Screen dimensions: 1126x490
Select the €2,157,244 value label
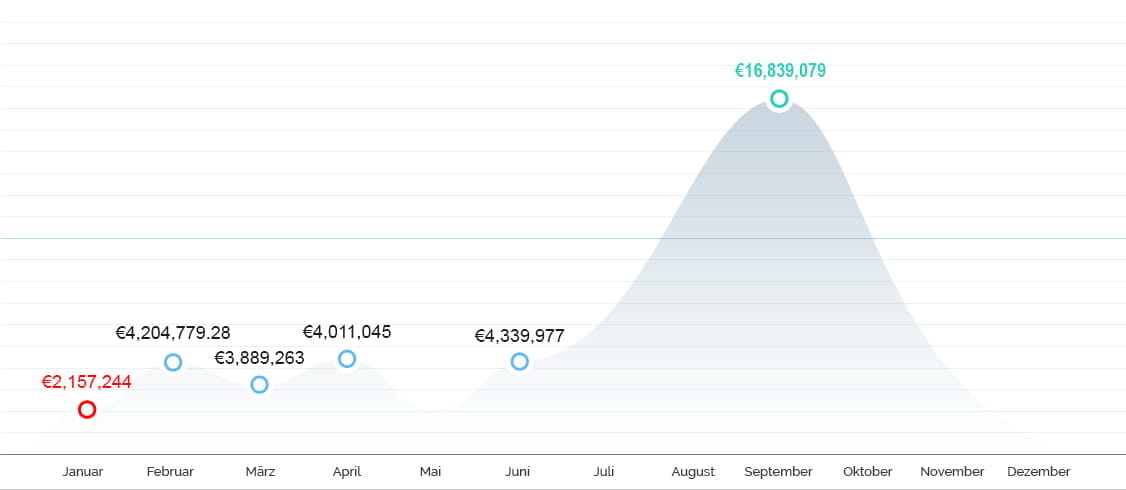click(87, 382)
